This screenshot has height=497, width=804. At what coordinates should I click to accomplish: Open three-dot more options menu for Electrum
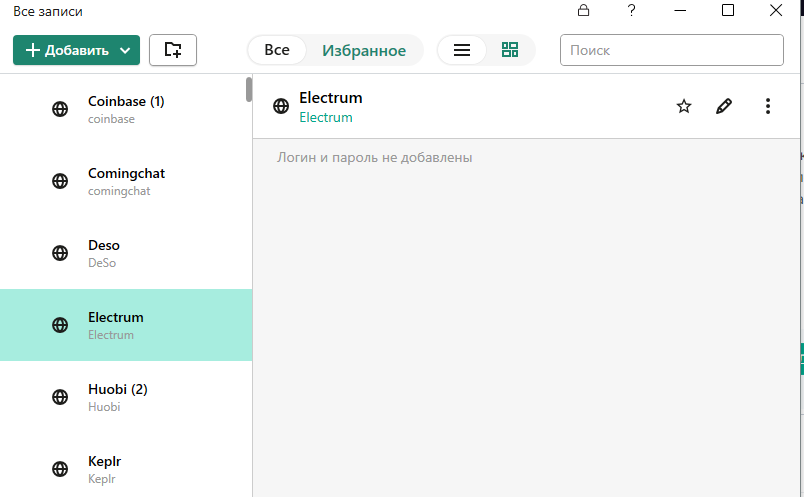pyautogui.click(x=768, y=106)
